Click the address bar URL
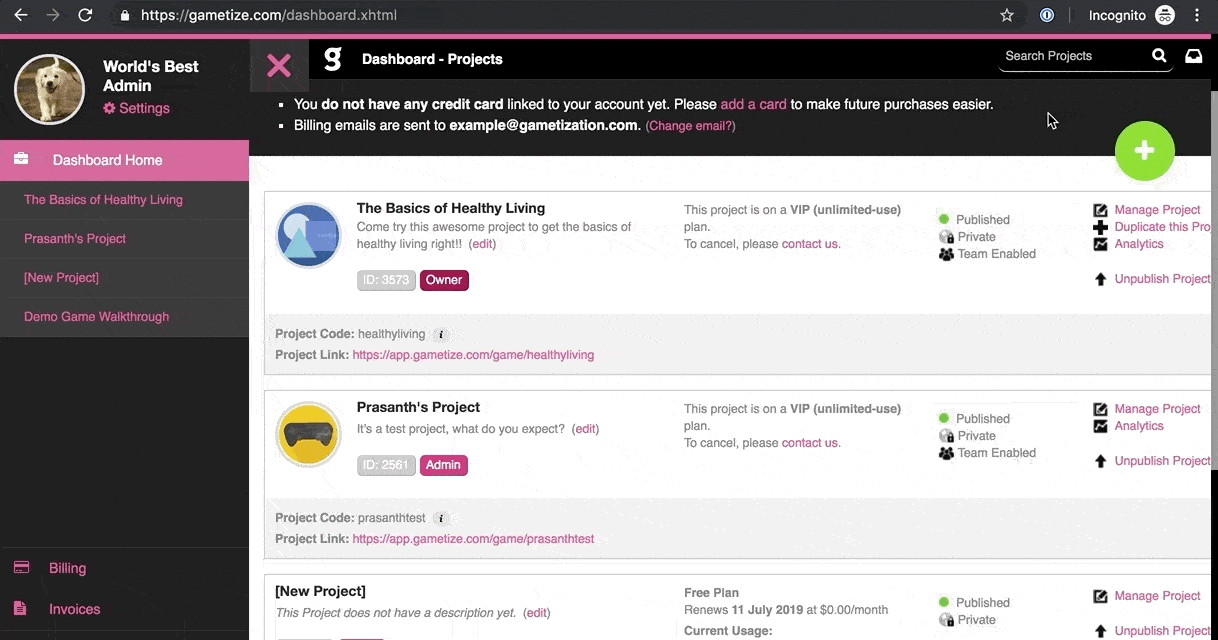Viewport: 1218px width, 640px height. click(x=269, y=15)
